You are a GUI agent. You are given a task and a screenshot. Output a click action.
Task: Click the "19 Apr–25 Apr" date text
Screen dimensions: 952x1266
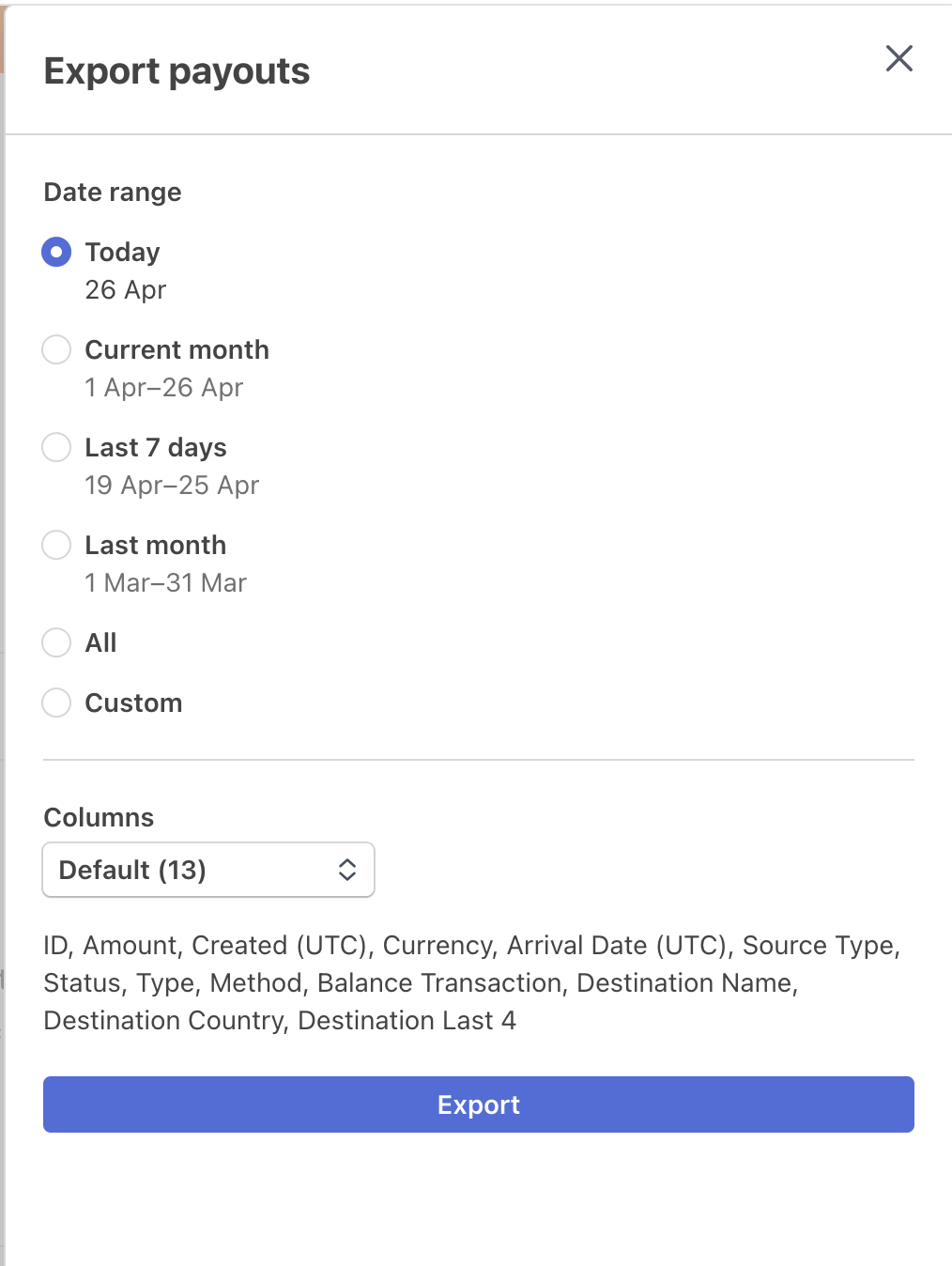coord(172,485)
